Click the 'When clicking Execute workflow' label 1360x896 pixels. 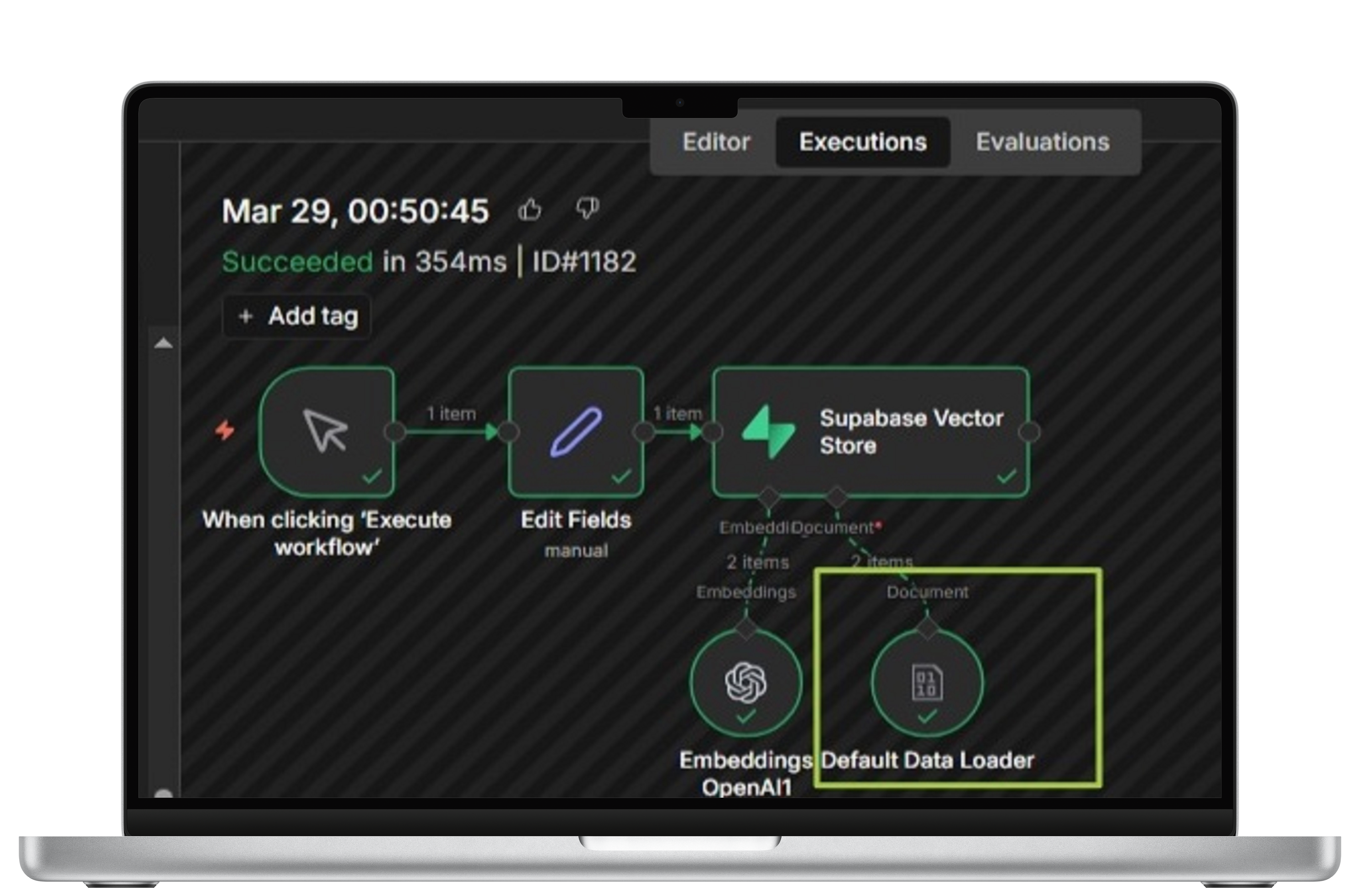(327, 533)
